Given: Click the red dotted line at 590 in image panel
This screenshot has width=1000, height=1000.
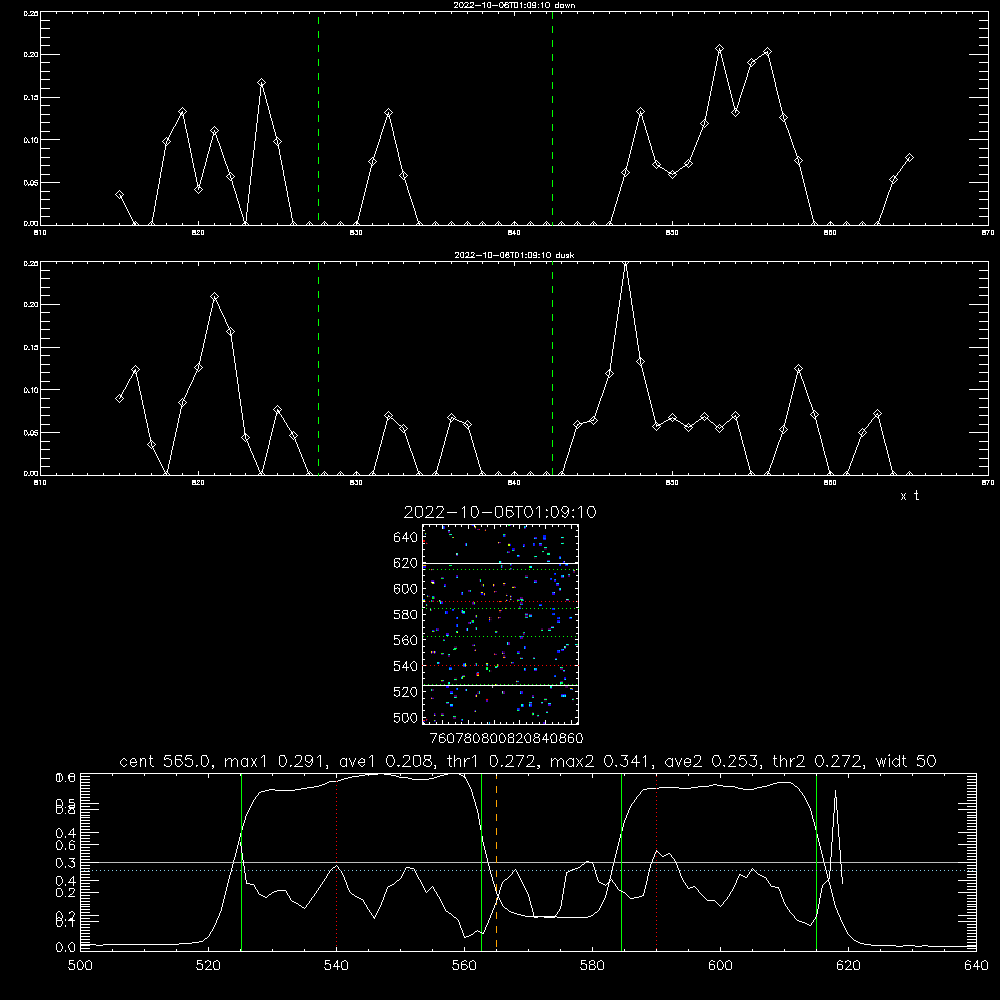Looking at the screenshot, I should click(x=500, y=601).
